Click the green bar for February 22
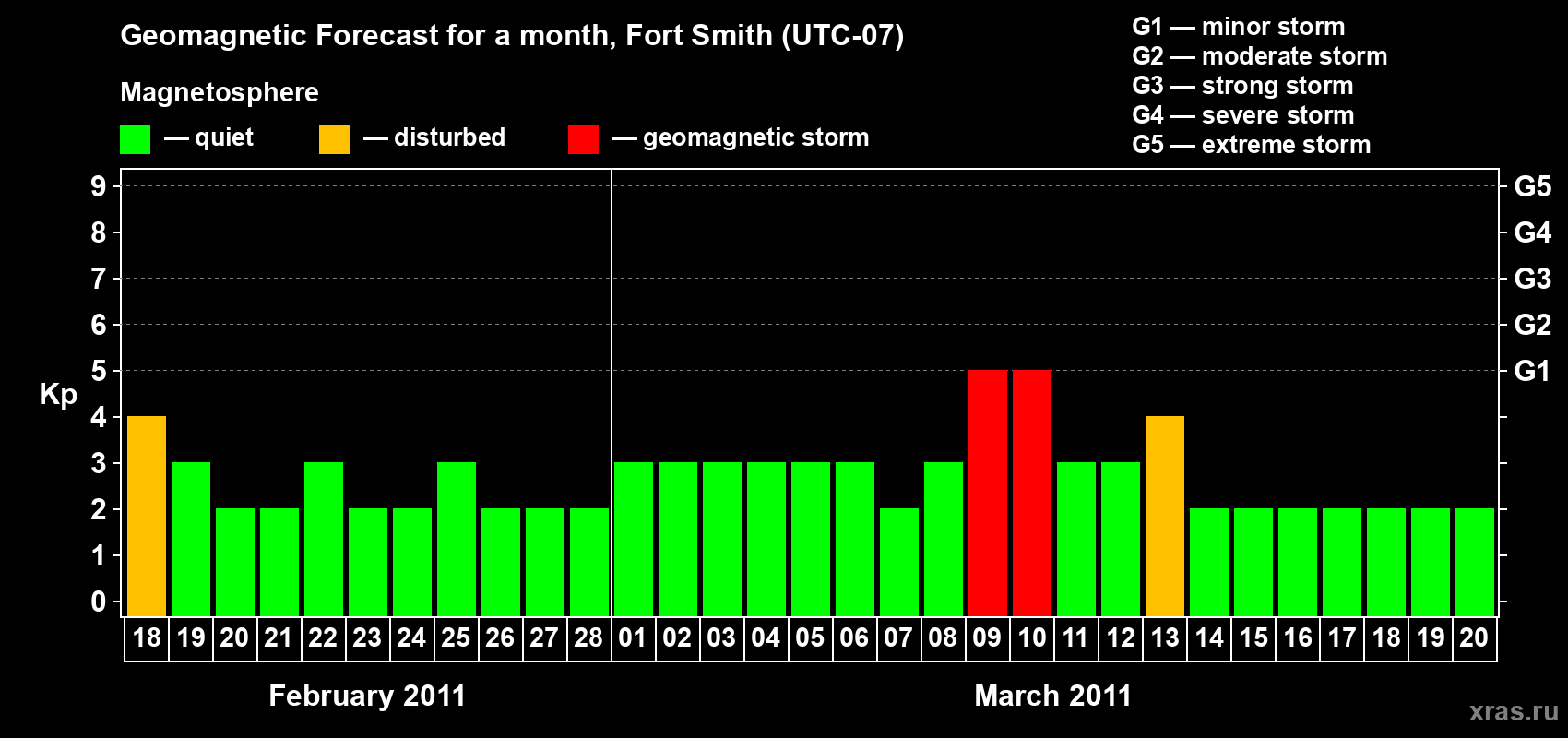This screenshot has width=1568, height=738. click(x=324, y=539)
